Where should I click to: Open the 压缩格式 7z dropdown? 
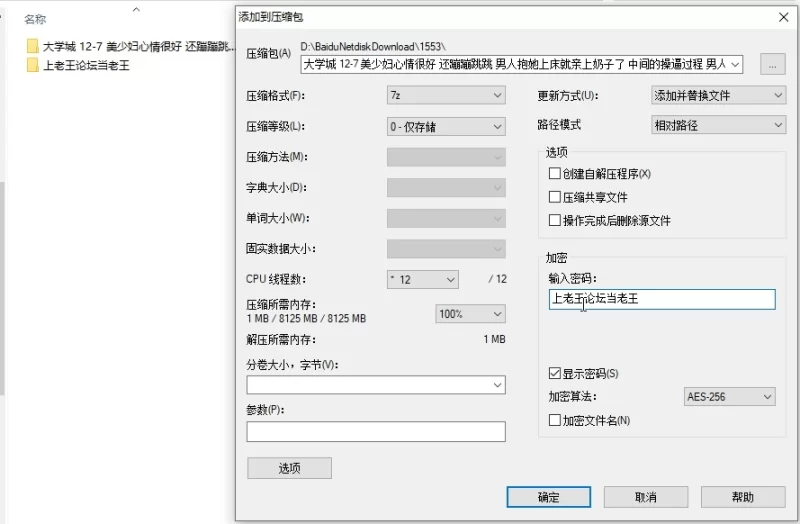point(446,95)
